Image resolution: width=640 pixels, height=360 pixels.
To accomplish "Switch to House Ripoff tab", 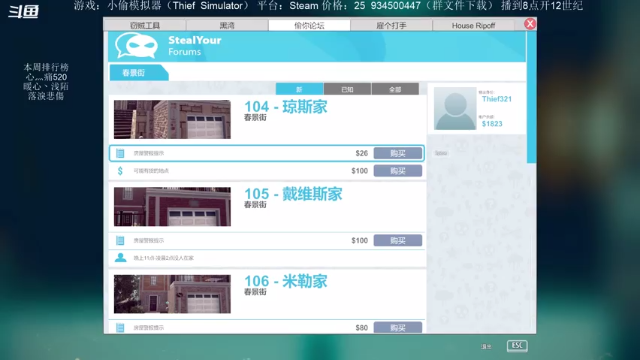I will [473, 25].
